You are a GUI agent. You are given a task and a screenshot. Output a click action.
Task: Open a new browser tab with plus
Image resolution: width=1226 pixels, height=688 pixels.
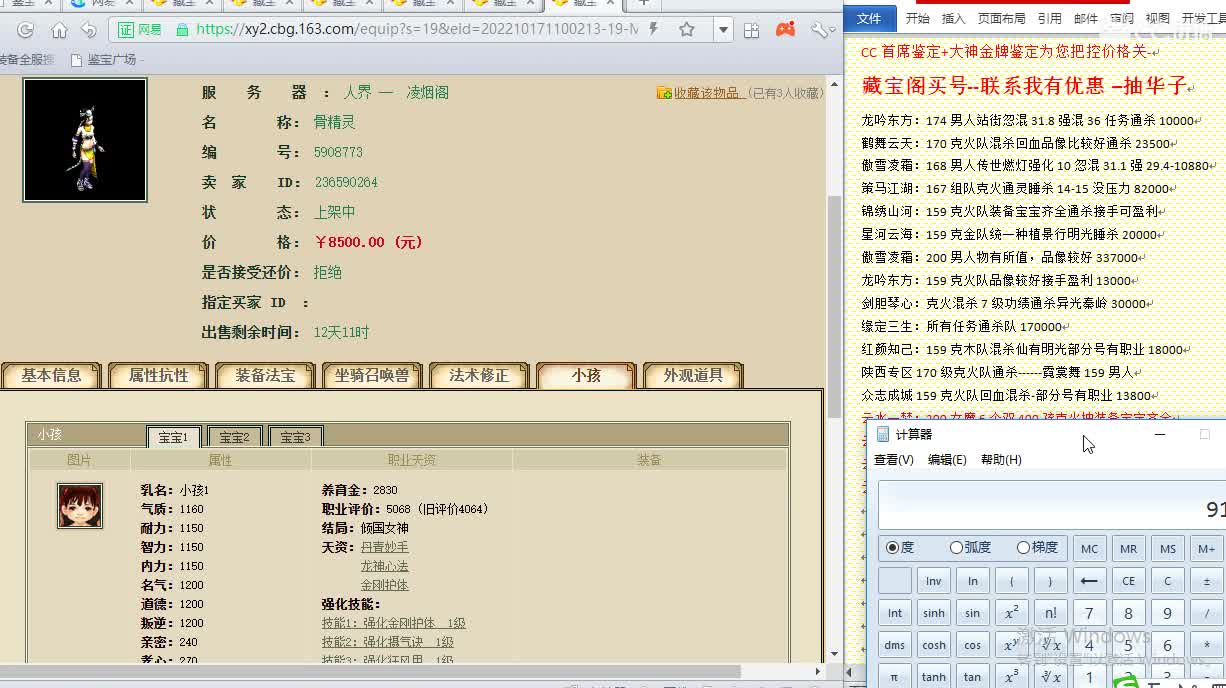644,3
